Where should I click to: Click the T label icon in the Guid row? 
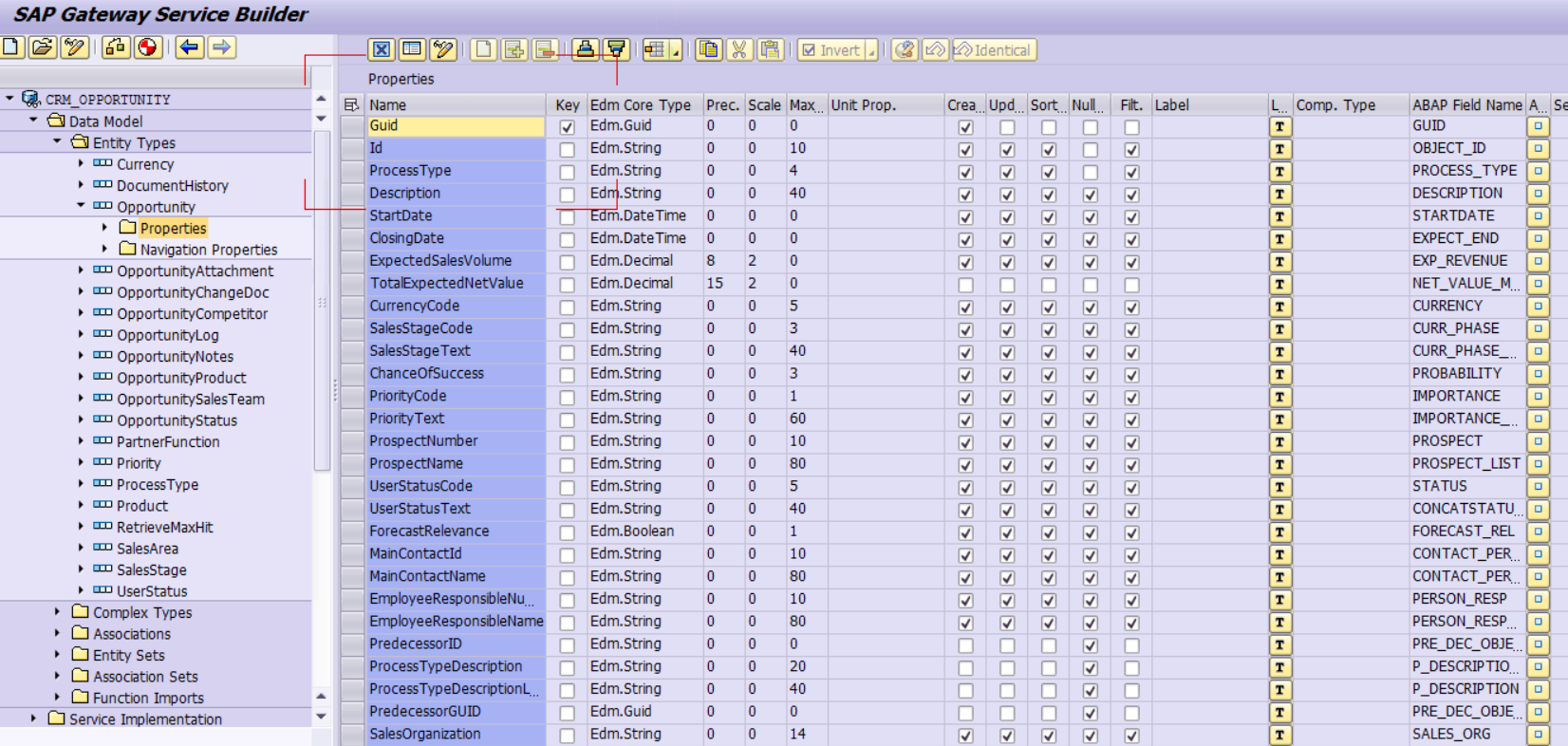1279,126
